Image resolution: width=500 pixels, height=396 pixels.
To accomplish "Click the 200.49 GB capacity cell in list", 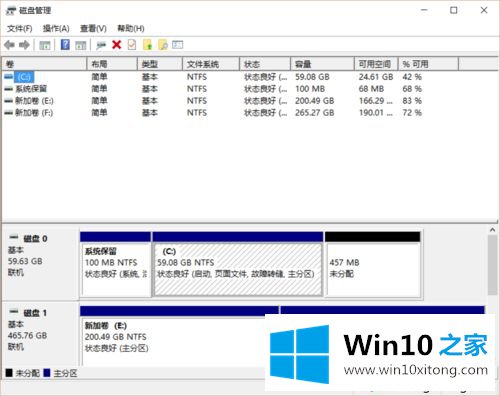I will click(315, 101).
